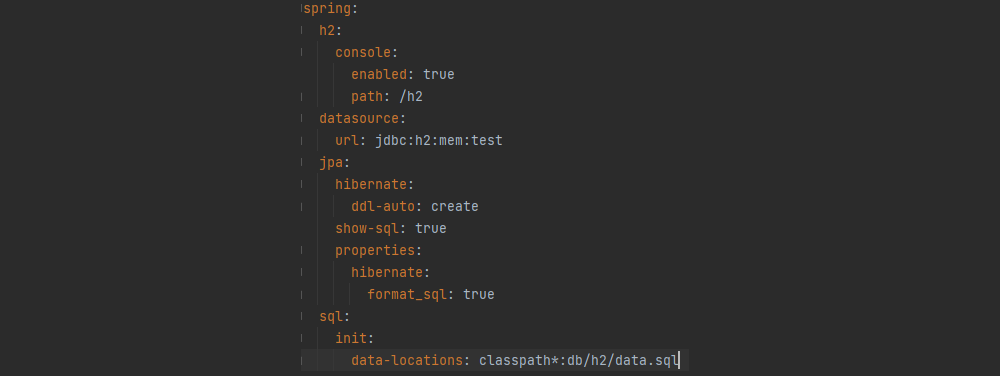The width and height of the screenshot is (1000, 376).
Task: Place cursor on the create value
Action: click(455, 206)
